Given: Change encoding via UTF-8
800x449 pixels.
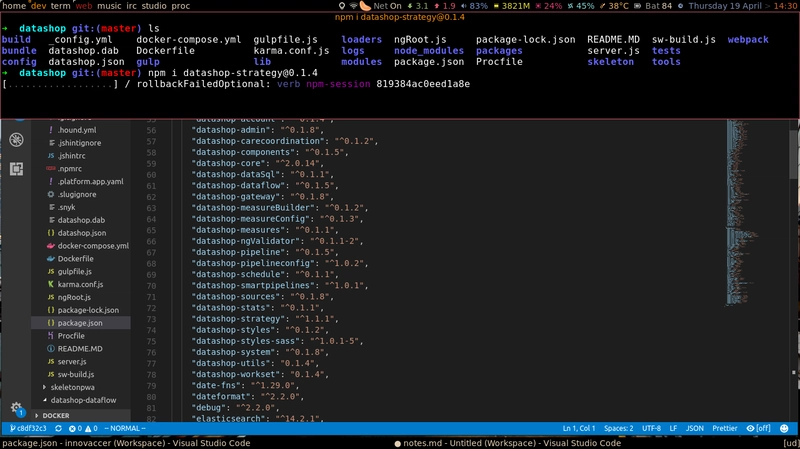Looking at the screenshot, I should pos(651,429).
